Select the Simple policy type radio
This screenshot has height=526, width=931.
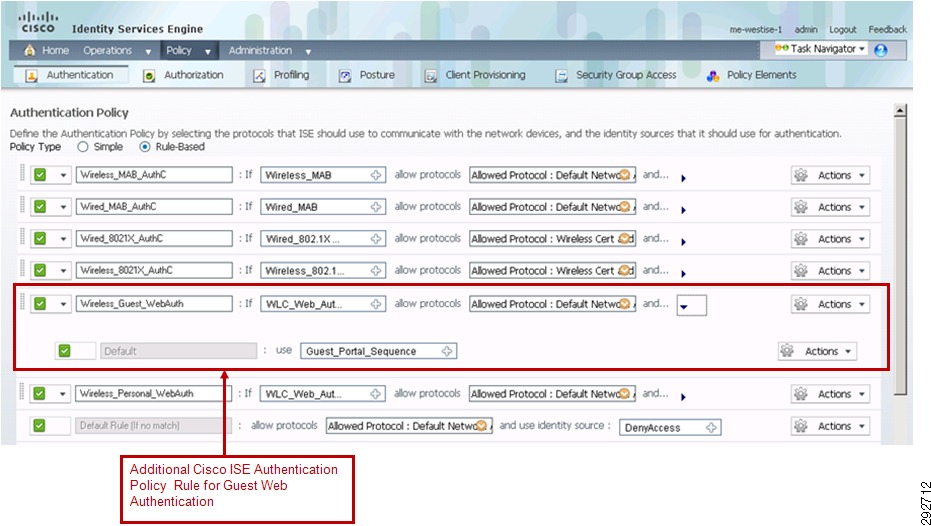pyautogui.click(x=83, y=147)
